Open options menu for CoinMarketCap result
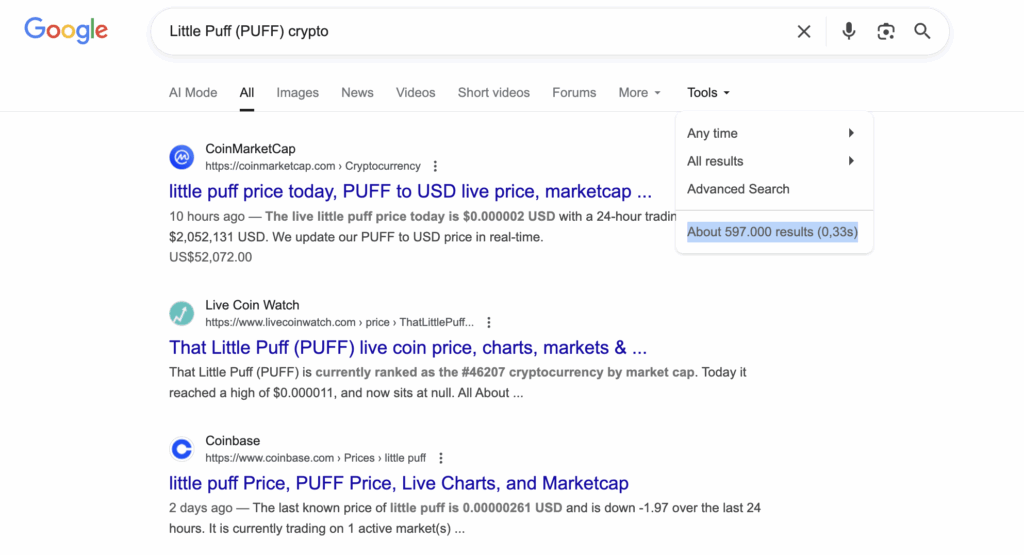Viewport: 1024px width, 555px height. [x=435, y=166]
